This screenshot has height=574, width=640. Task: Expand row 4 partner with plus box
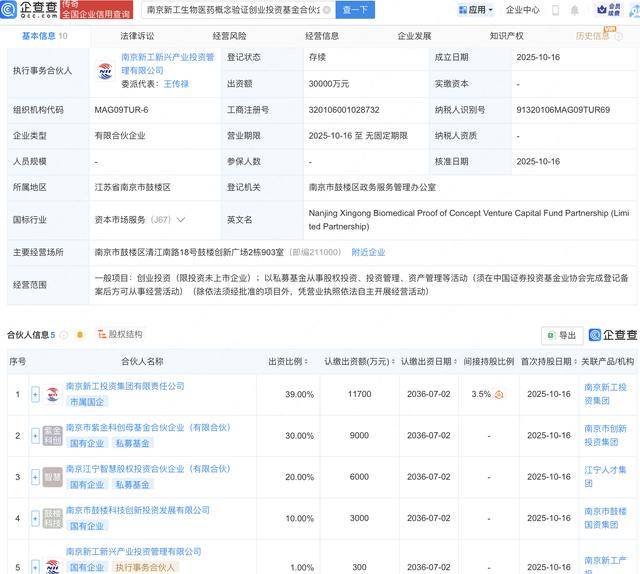click(35, 519)
